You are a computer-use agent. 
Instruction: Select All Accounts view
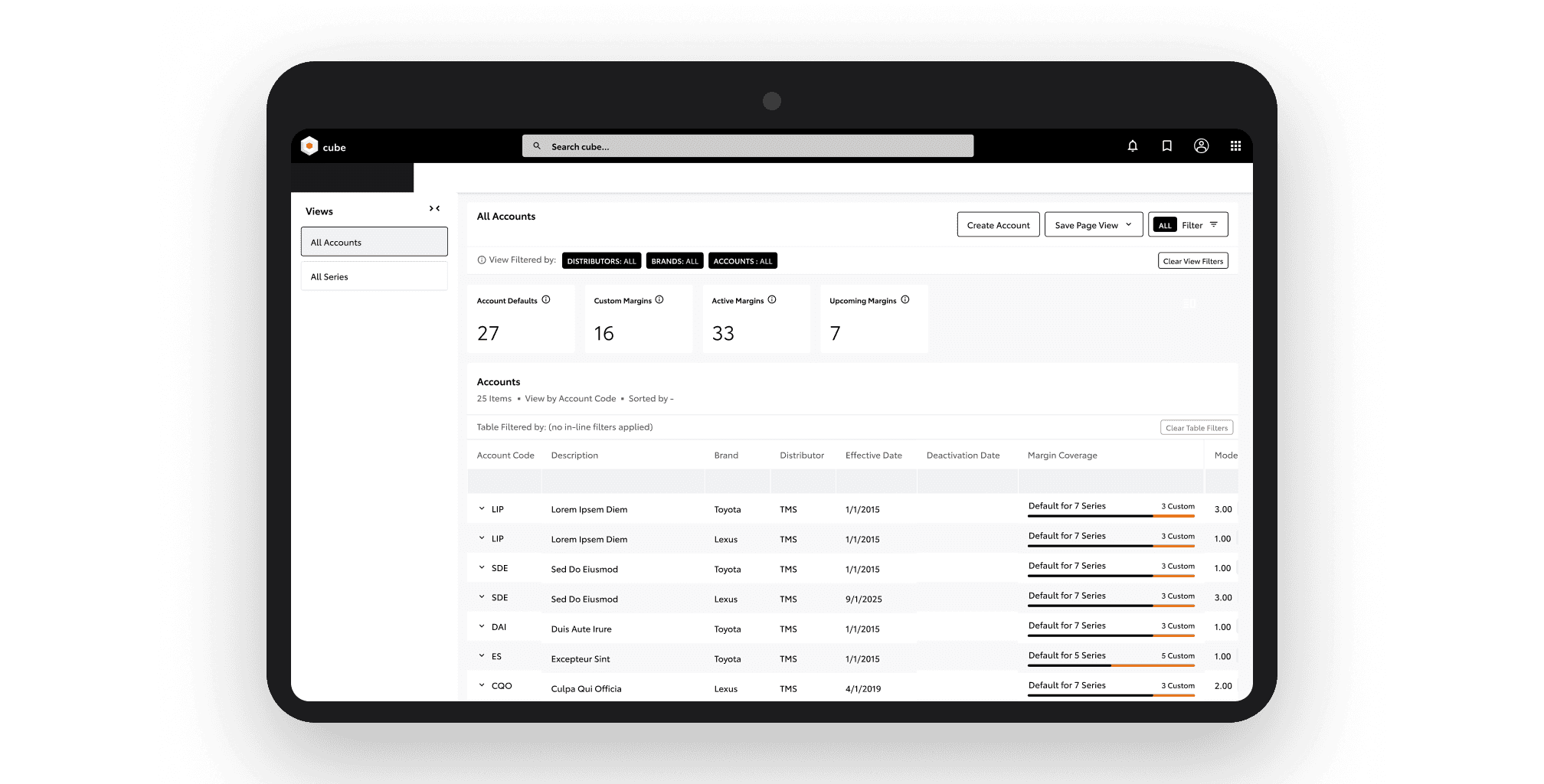click(374, 242)
